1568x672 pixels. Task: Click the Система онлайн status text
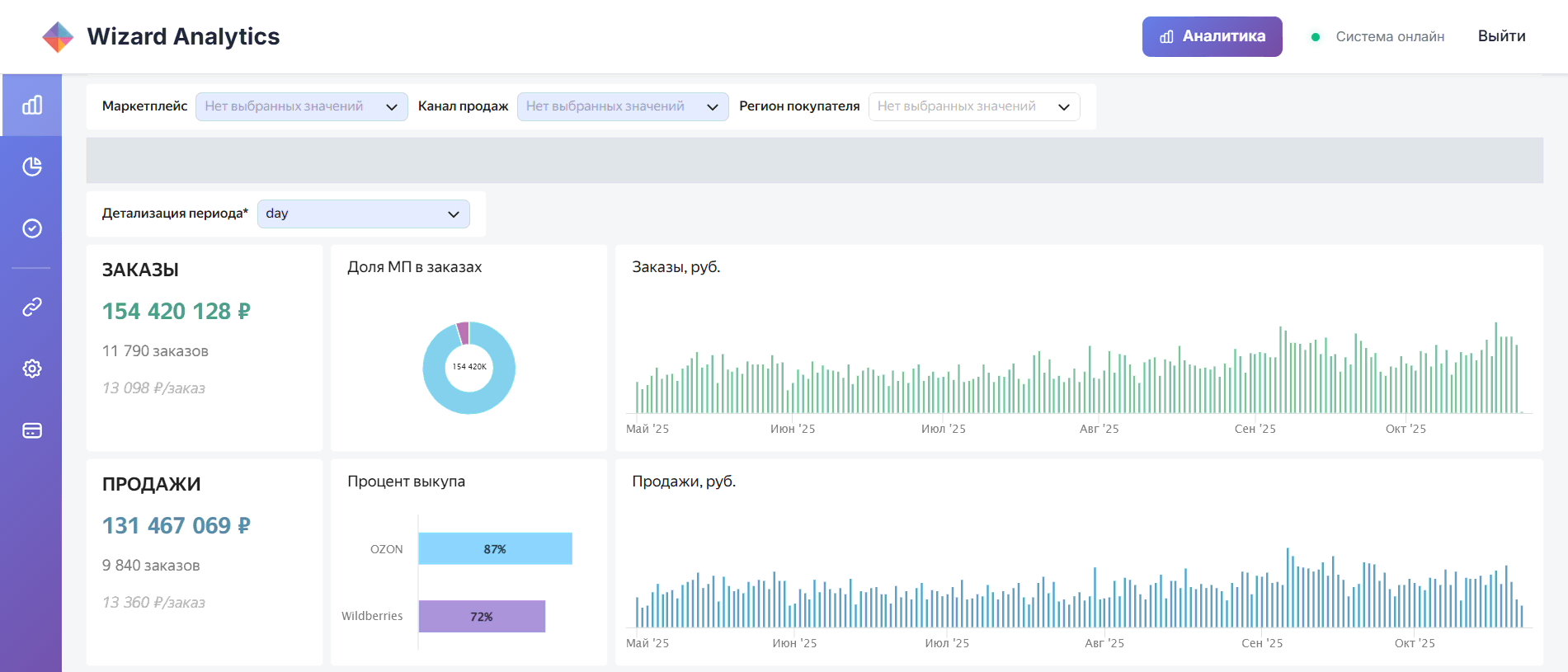(1390, 37)
